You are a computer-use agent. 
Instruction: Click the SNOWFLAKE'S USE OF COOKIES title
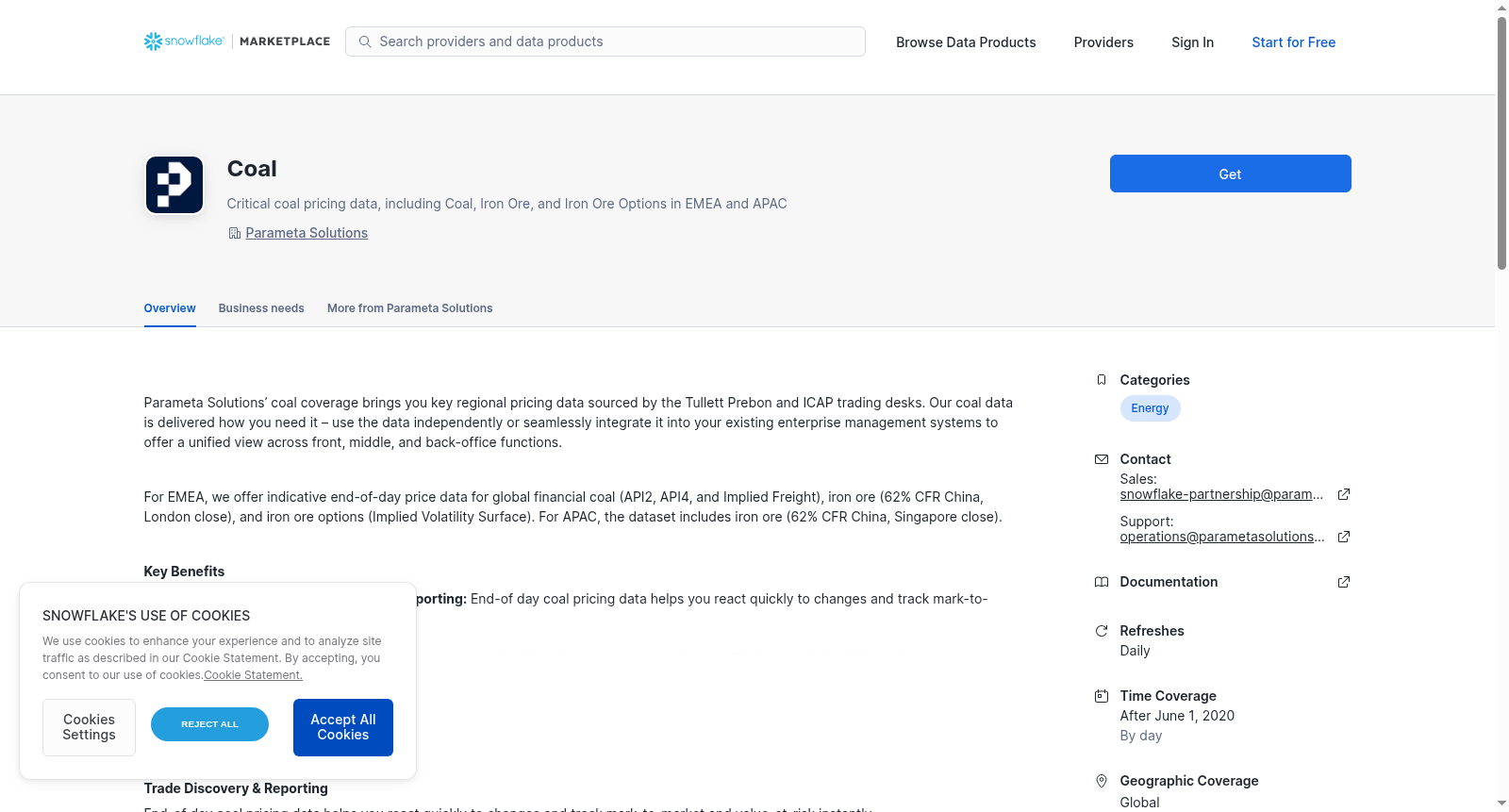146,616
